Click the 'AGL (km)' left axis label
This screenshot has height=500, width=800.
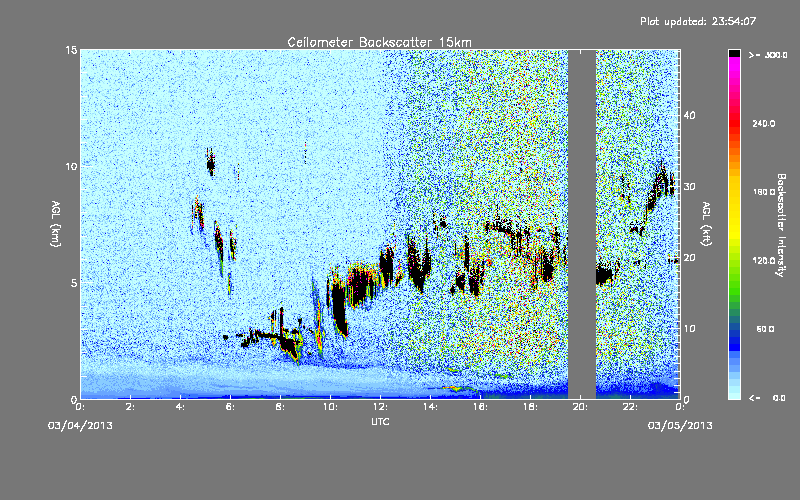pyautogui.click(x=56, y=224)
